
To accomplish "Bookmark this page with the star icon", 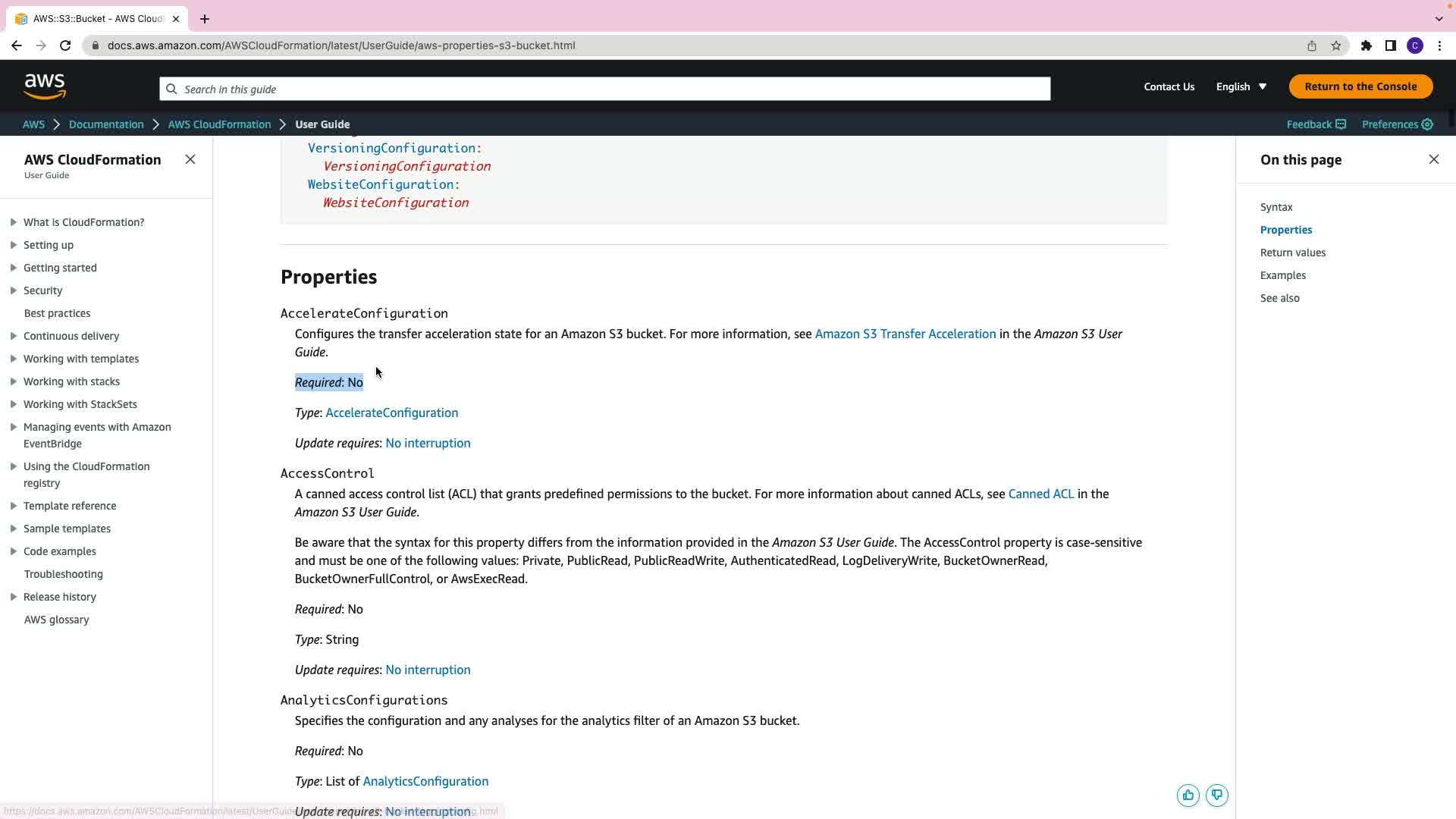I will [1336, 45].
